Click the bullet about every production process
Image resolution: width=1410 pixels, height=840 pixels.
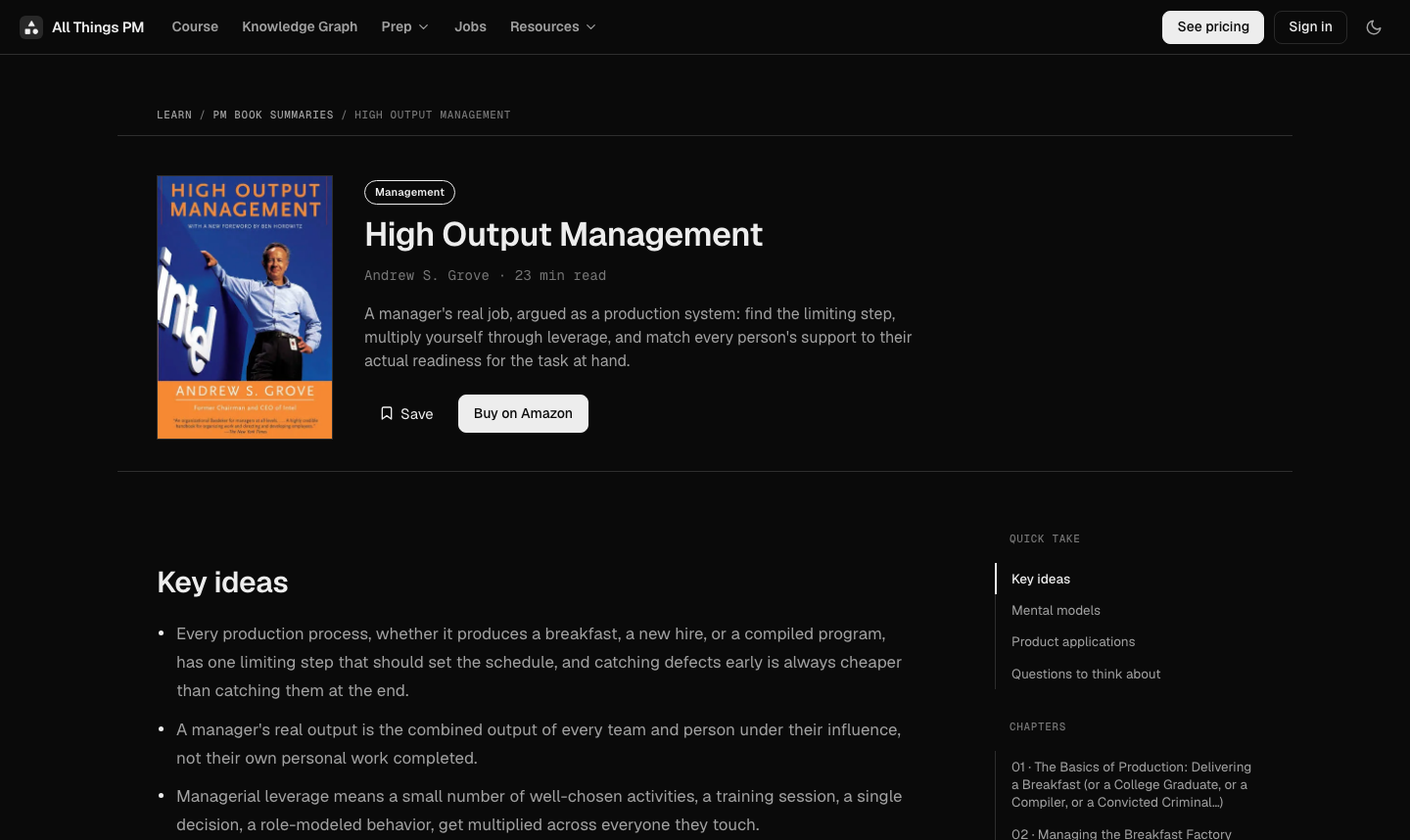click(x=540, y=662)
